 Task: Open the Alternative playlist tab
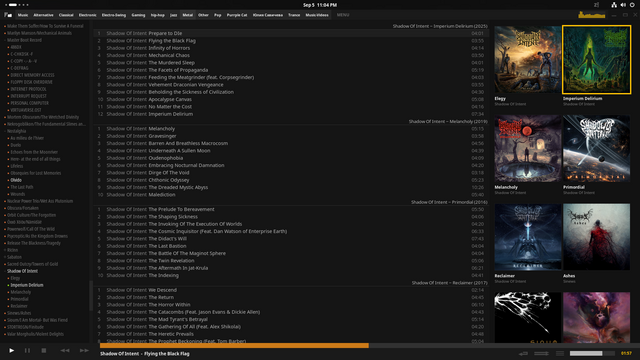(x=43, y=15)
